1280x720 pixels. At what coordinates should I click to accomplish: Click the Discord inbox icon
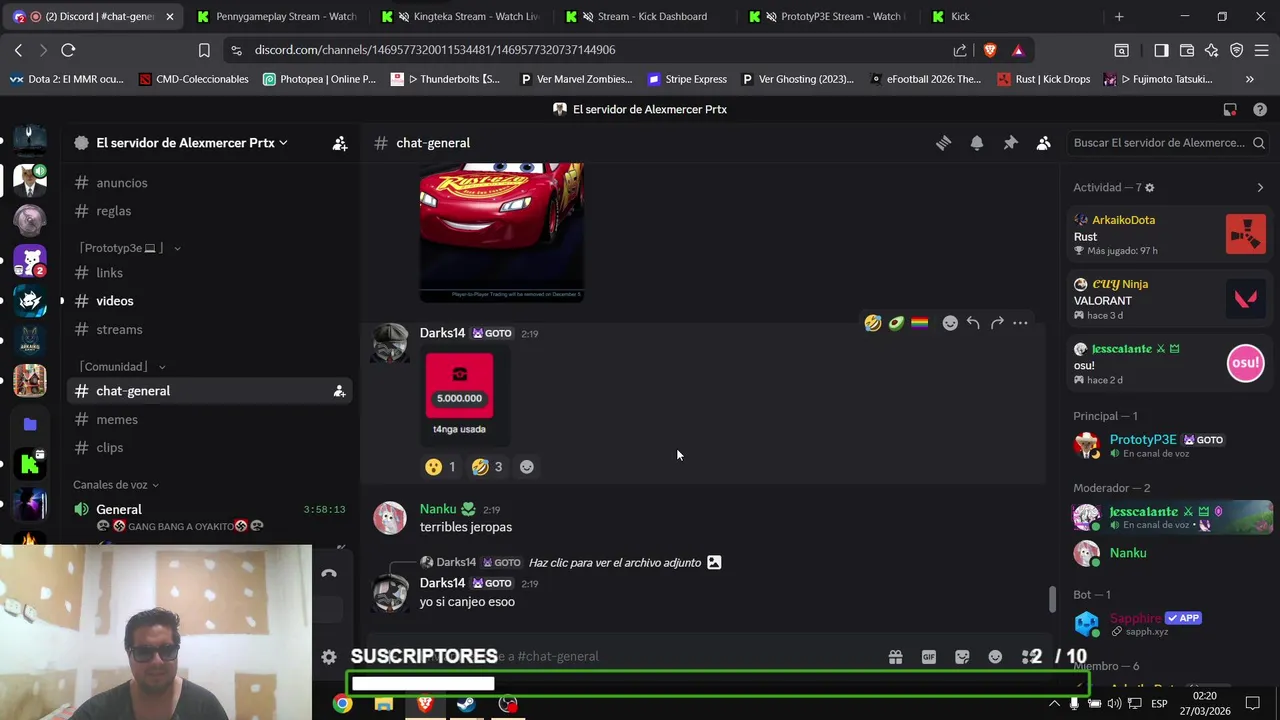point(1230,110)
